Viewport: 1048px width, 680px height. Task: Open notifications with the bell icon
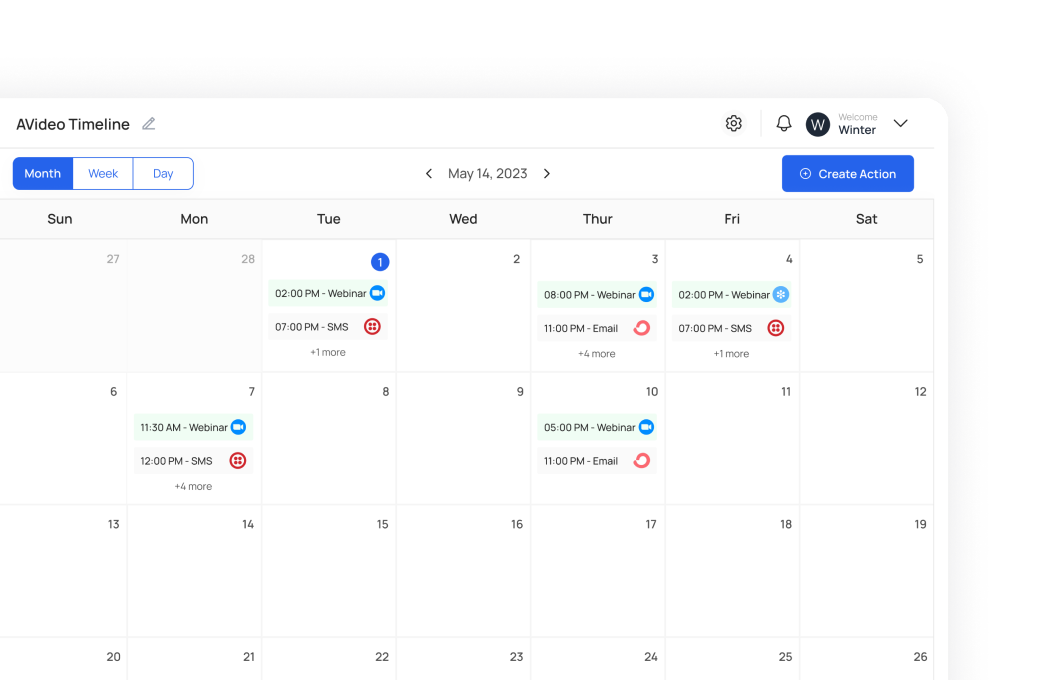[x=783, y=124]
